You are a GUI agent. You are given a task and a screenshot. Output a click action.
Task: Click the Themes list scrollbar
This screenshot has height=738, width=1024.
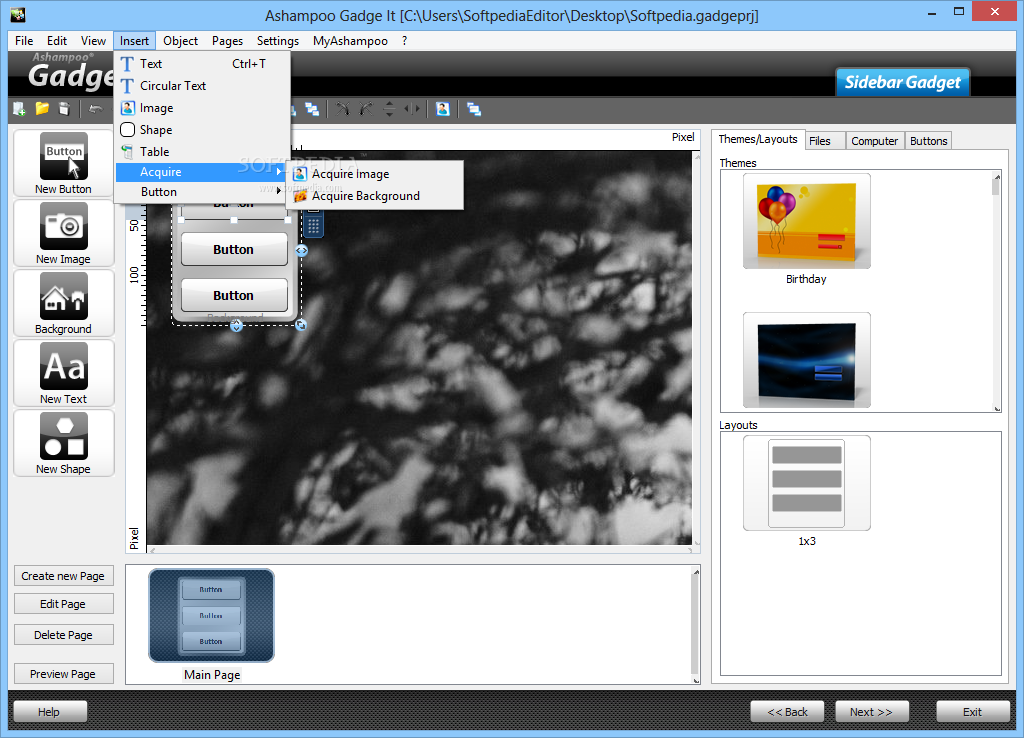996,291
